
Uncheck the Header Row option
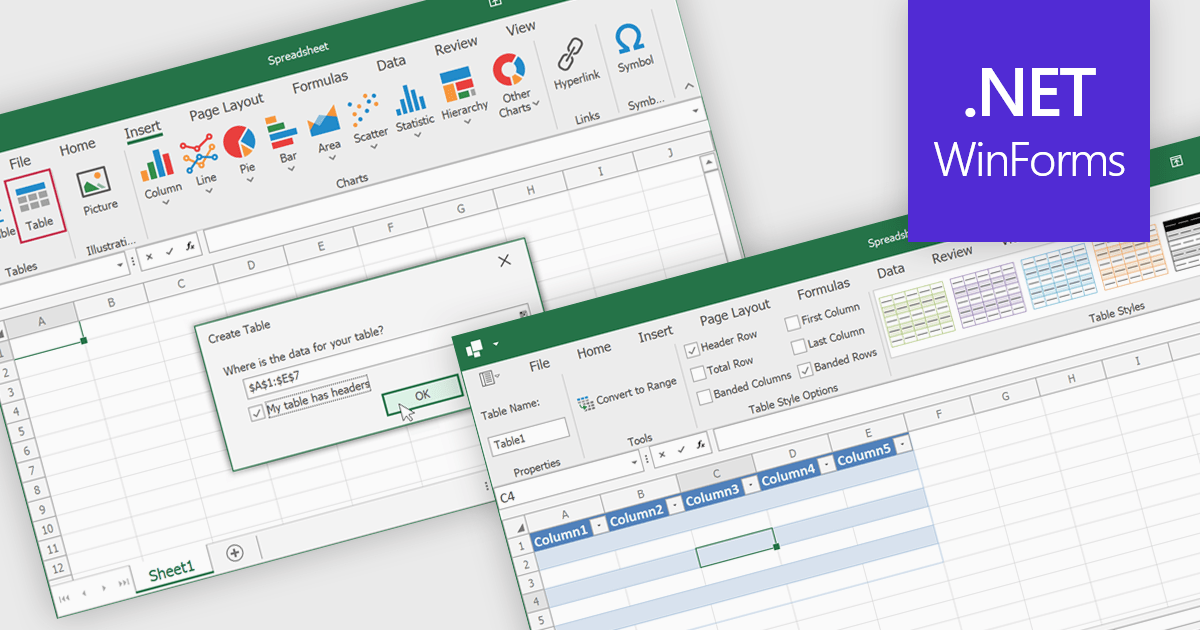tap(693, 350)
